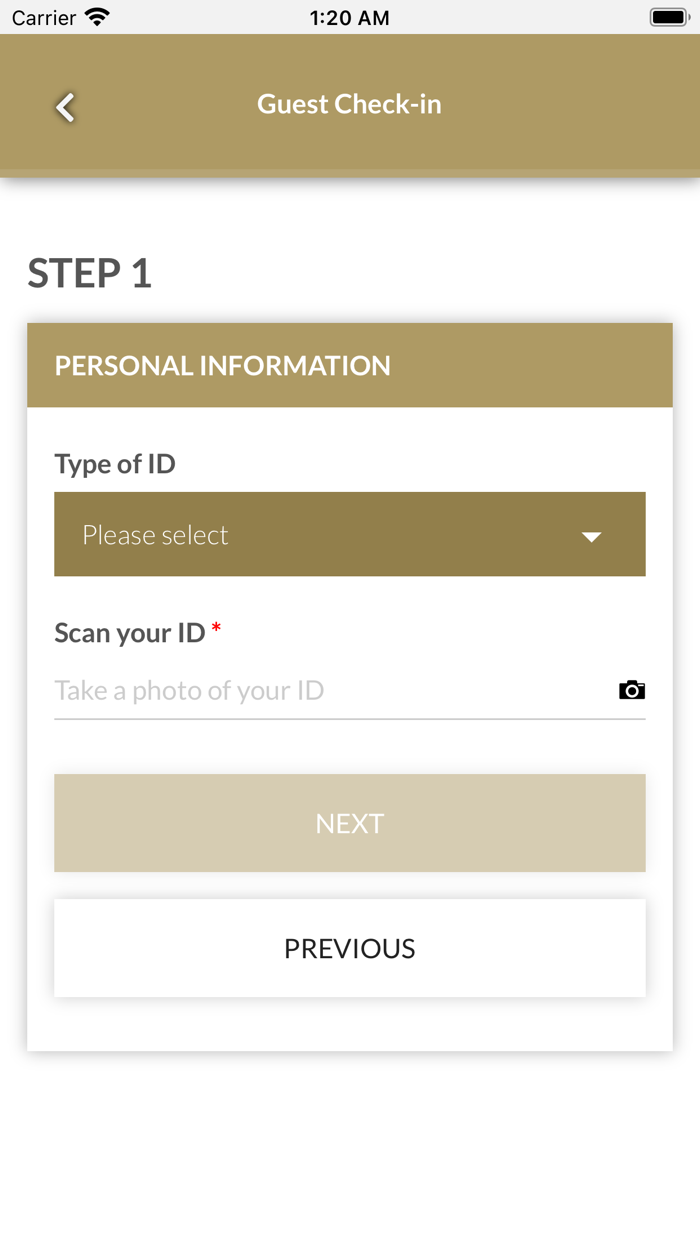Open the Type of ID dropdown
Image resolution: width=700 pixels, height=1244 pixels.
point(349,534)
